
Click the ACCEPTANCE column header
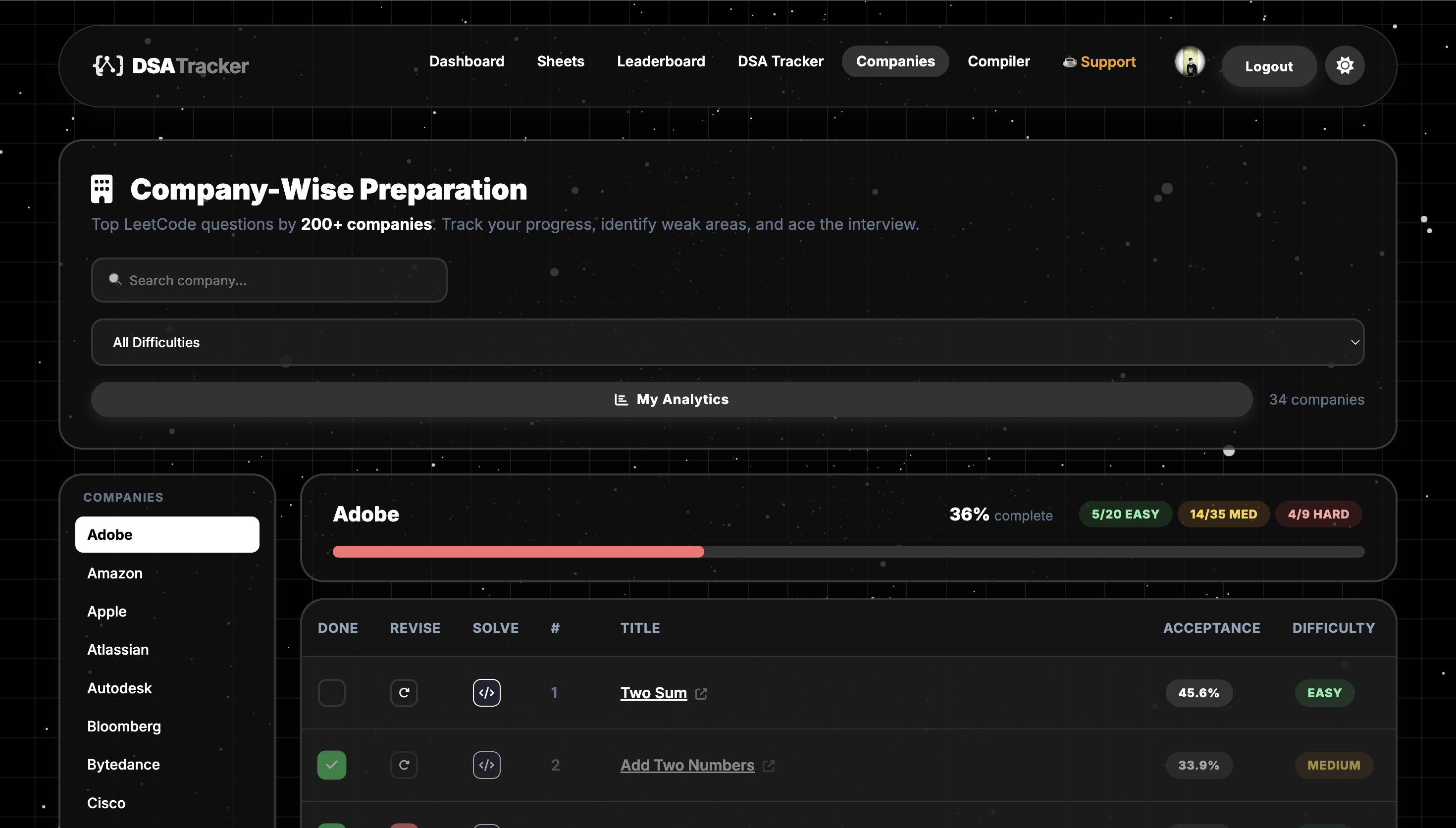(x=1211, y=628)
